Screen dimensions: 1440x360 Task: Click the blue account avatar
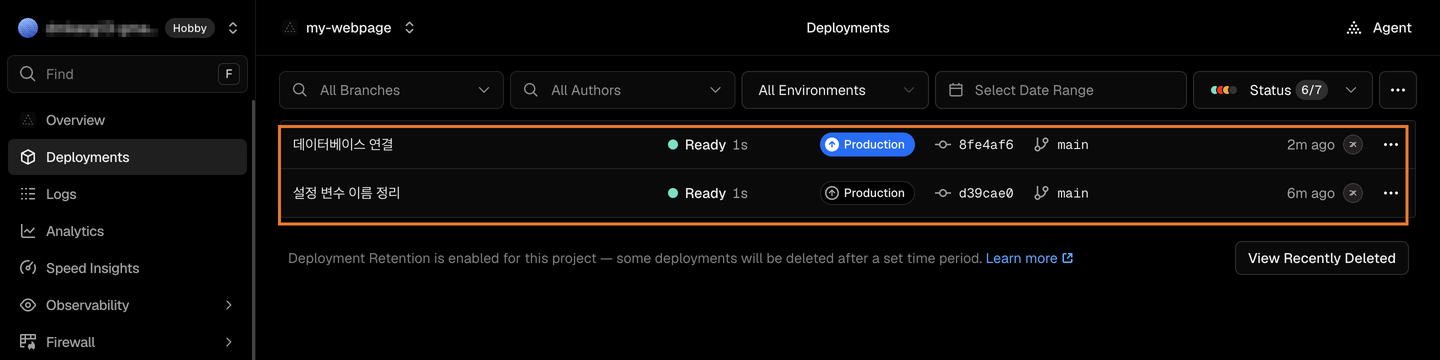pos(28,28)
